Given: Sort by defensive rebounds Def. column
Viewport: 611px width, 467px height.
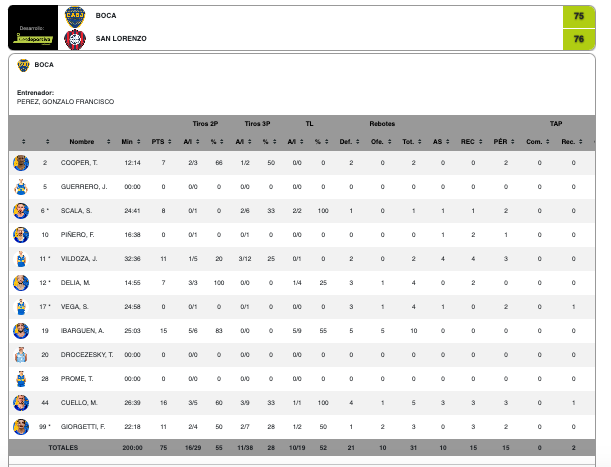Looking at the screenshot, I should (346, 141).
